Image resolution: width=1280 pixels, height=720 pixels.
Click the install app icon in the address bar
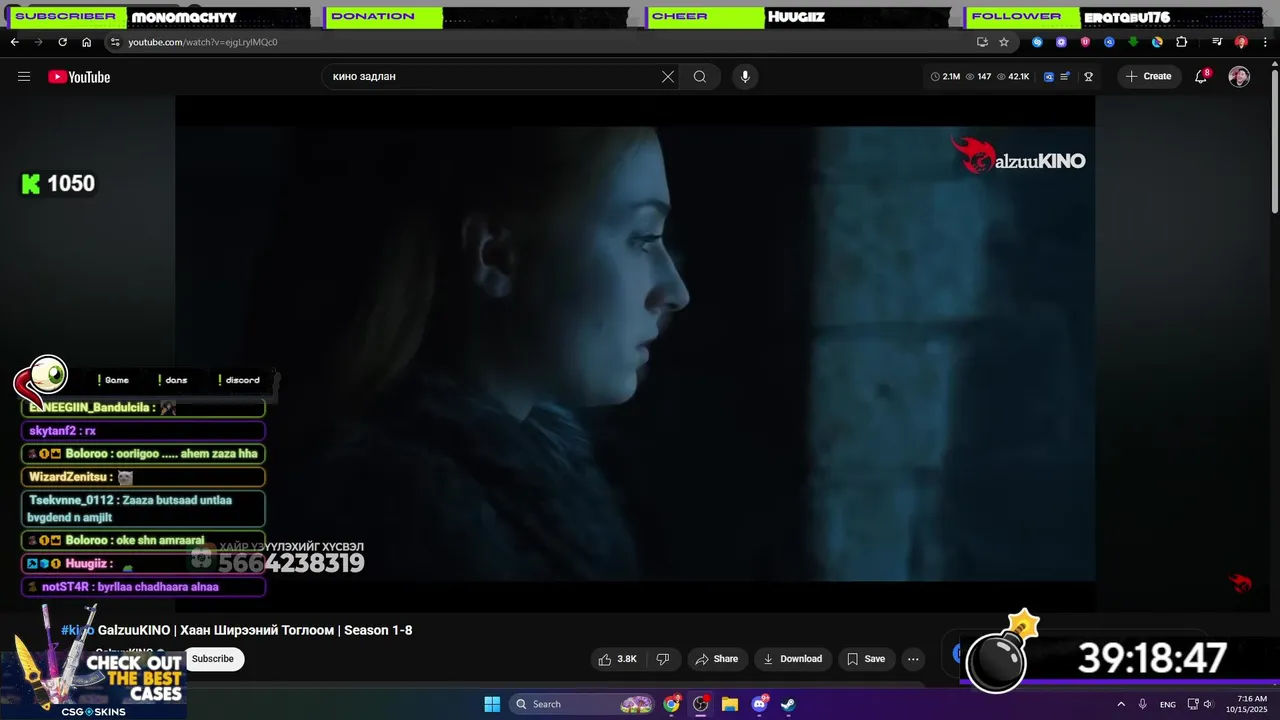[982, 42]
